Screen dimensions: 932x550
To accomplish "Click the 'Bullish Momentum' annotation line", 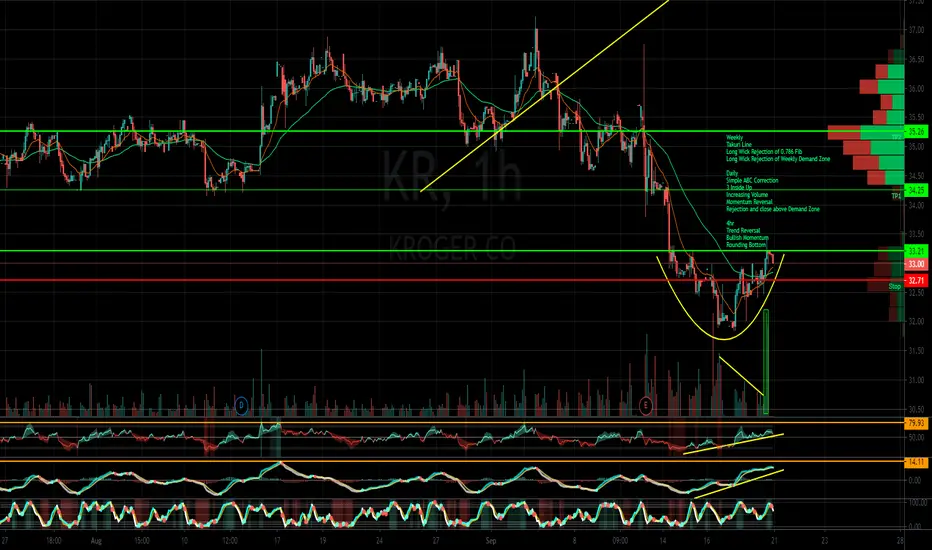I will [747, 237].
